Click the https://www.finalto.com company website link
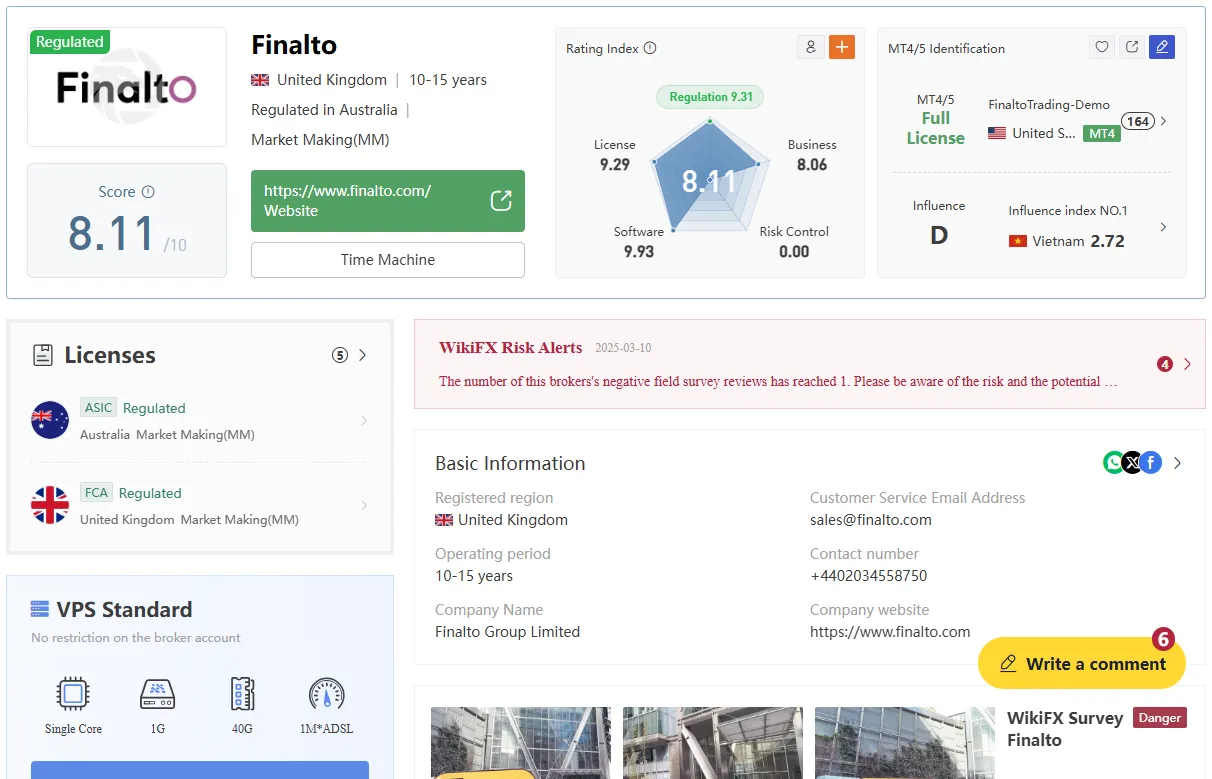The width and height of the screenshot is (1212, 779). tap(890, 632)
